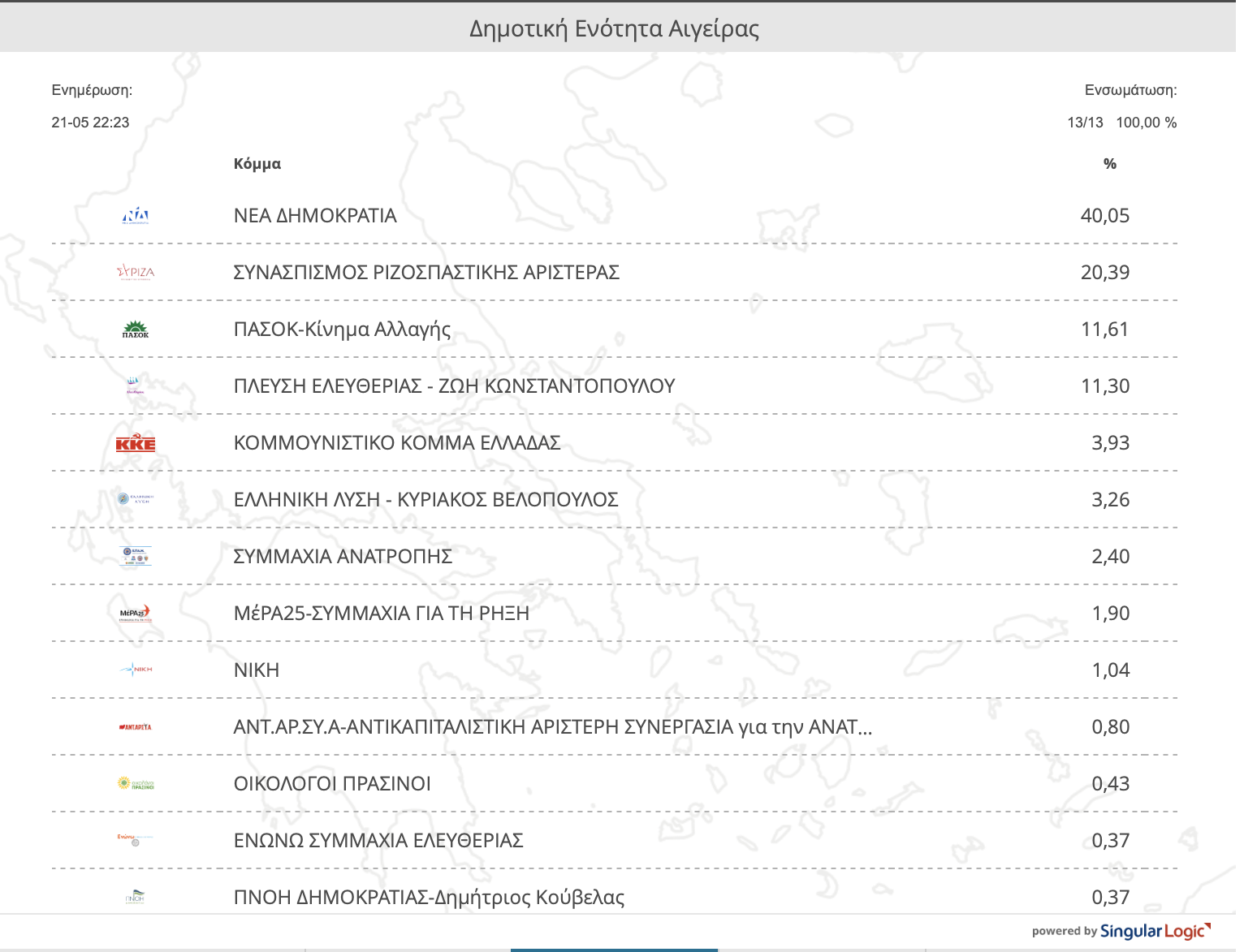Click the Elliniki Lysi party logo
The height and width of the screenshot is (952, 1244).
pyautogui.click(x=136, y=499)
